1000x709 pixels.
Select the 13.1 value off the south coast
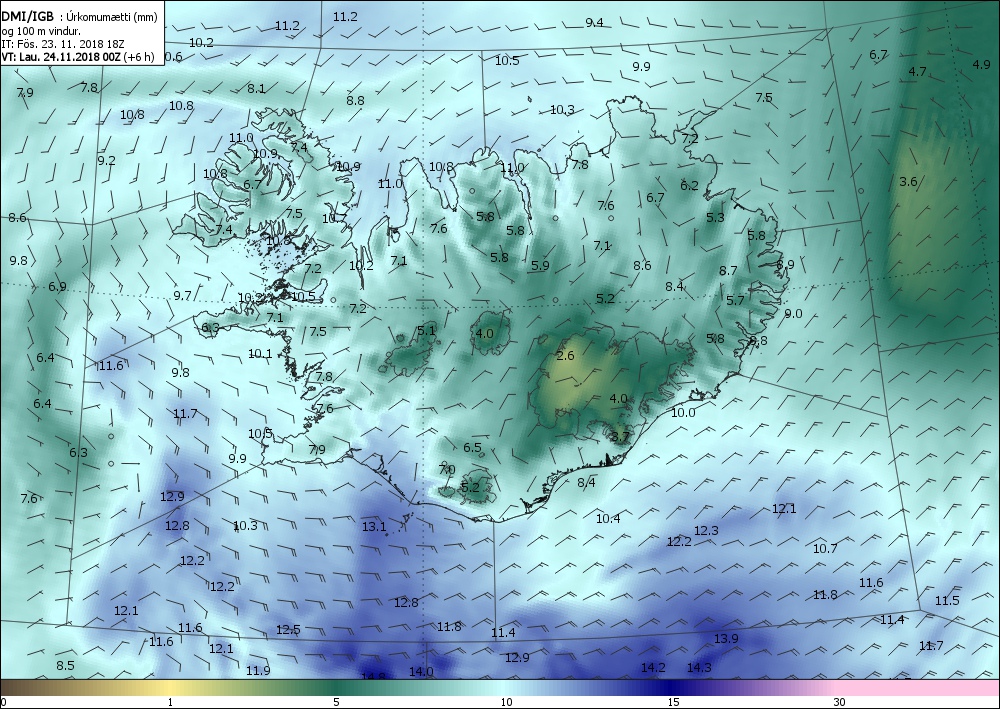pos(374,527)
